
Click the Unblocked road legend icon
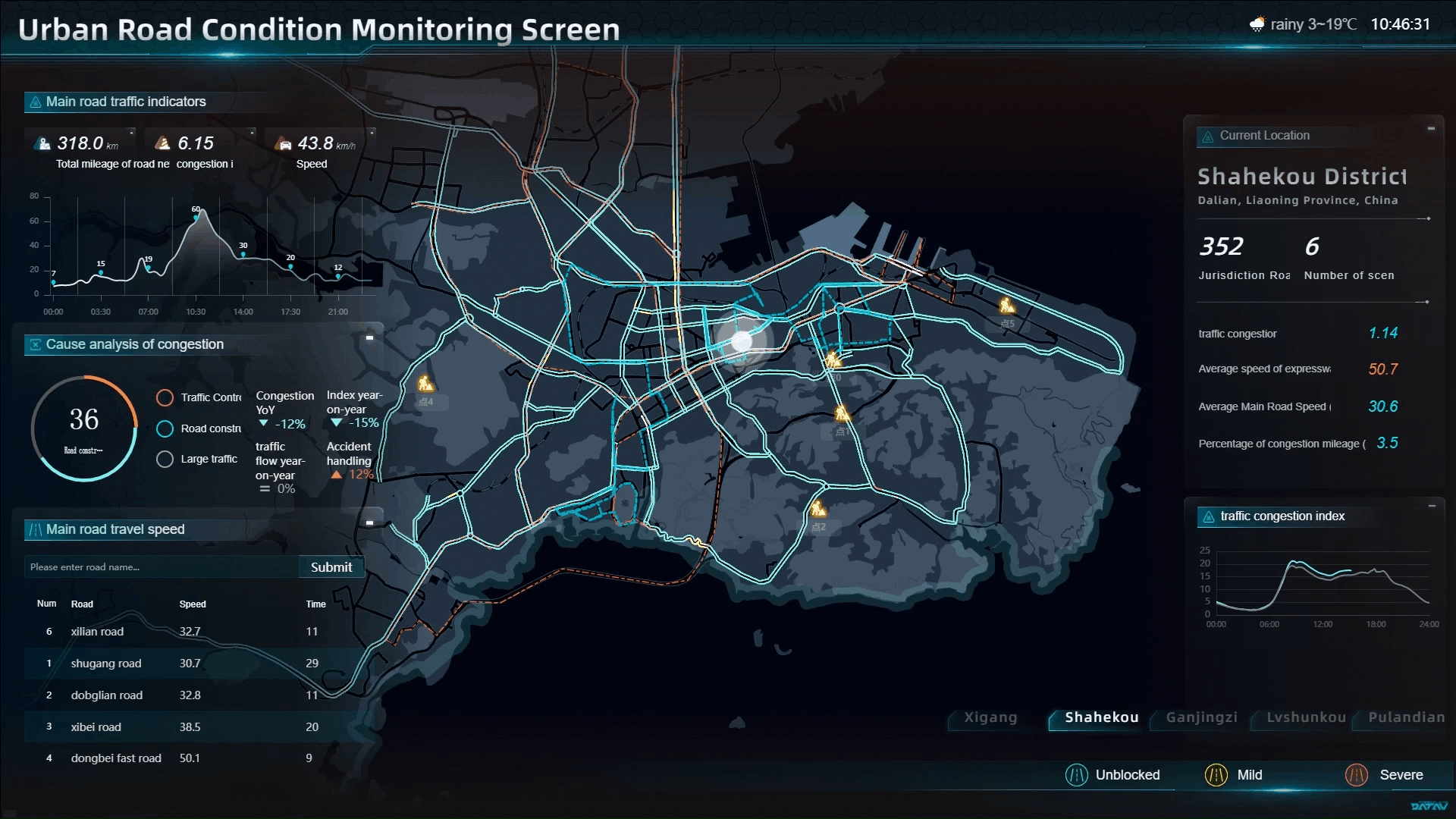tap(1076, 775)
